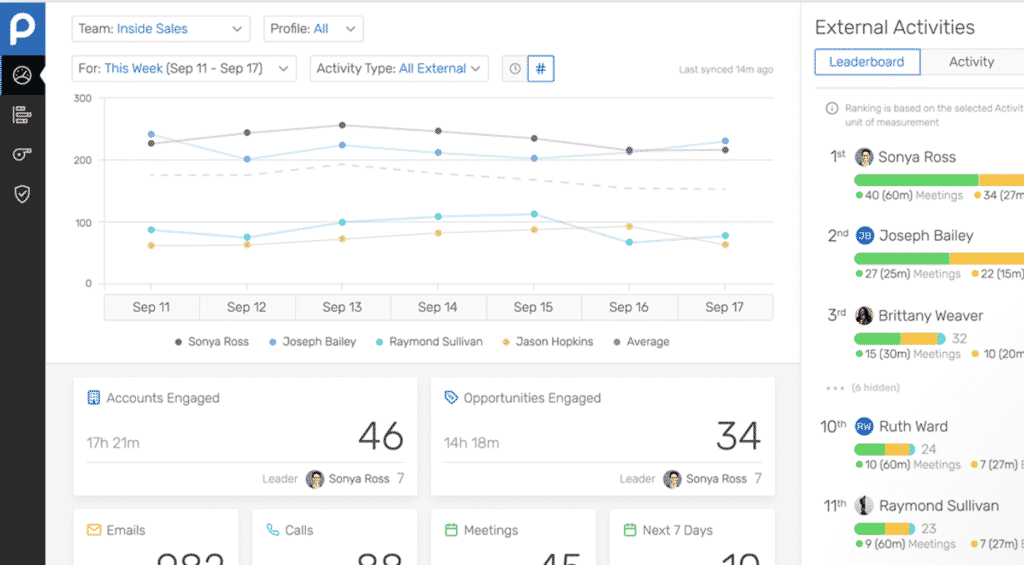Open the Opportunities Engaged card
The image size is (1024, 565).
603,436
